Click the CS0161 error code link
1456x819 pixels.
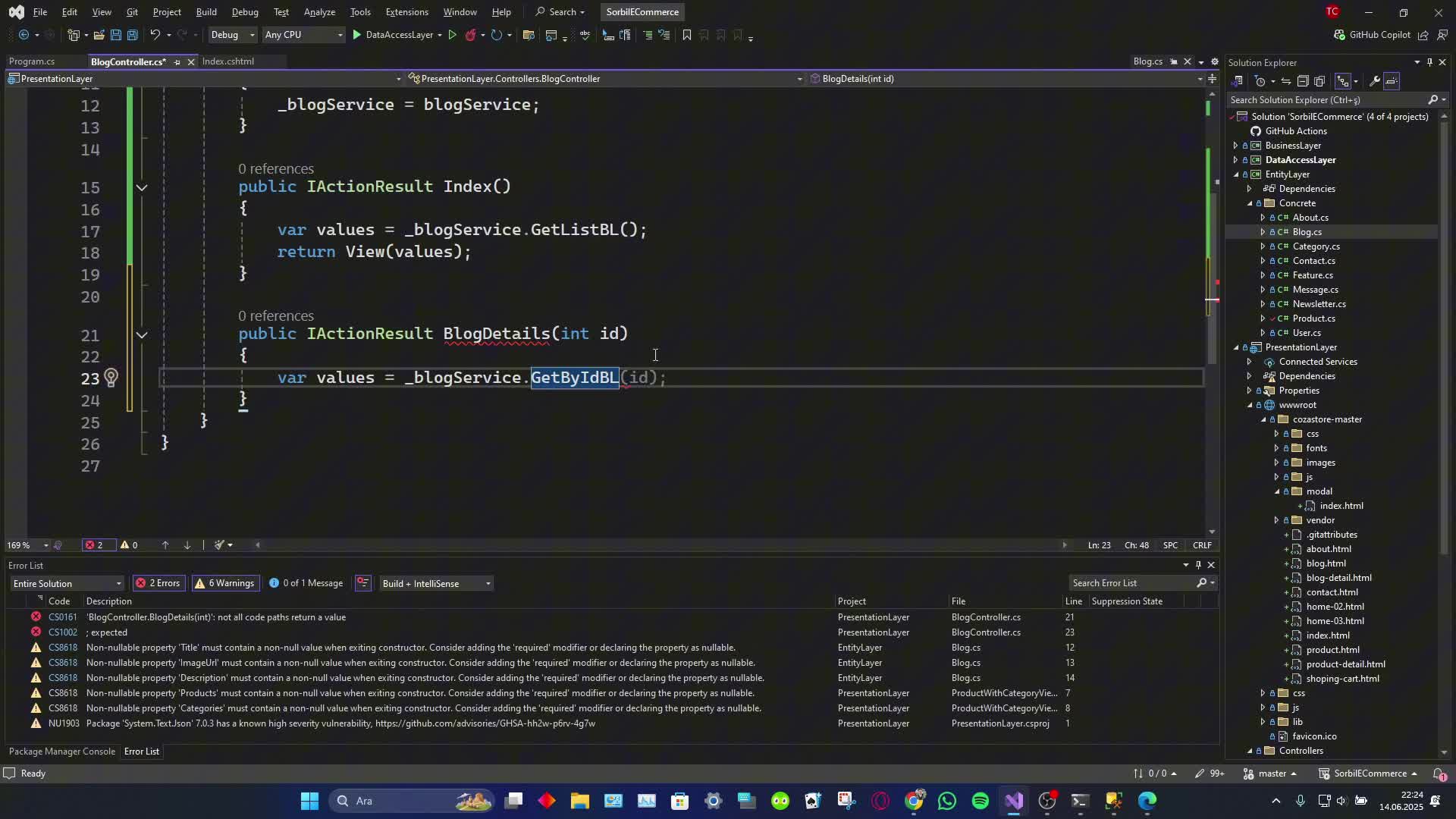point(63,617)
